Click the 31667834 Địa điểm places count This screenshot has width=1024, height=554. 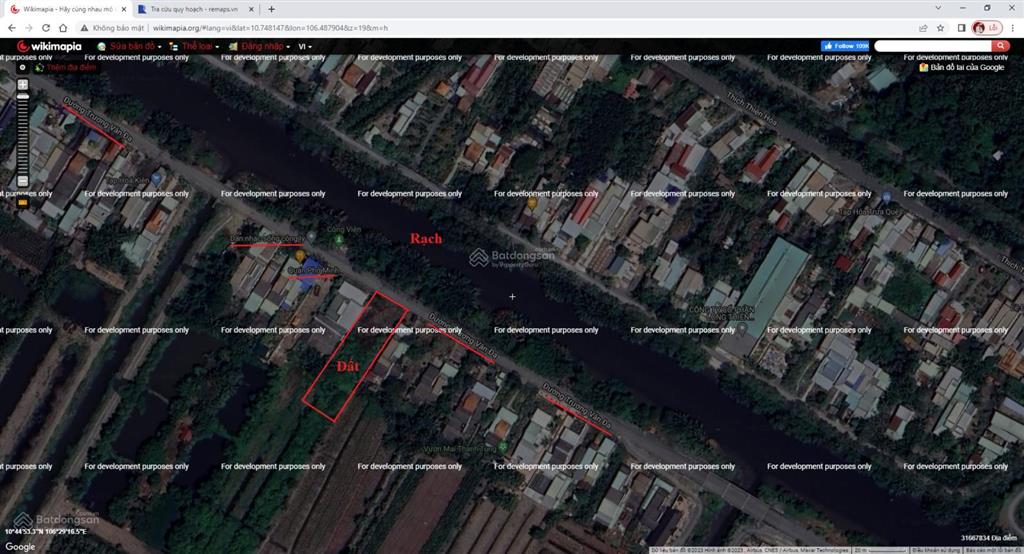(989, 538)
